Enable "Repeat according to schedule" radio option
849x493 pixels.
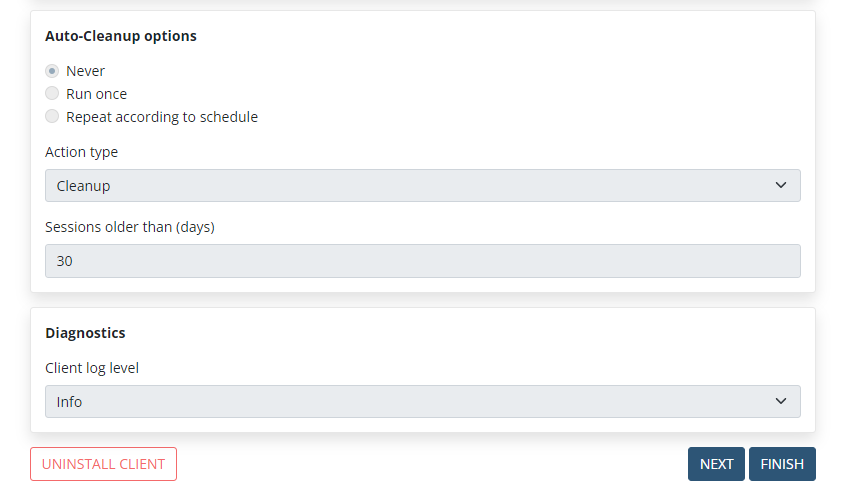coord(52,117)
